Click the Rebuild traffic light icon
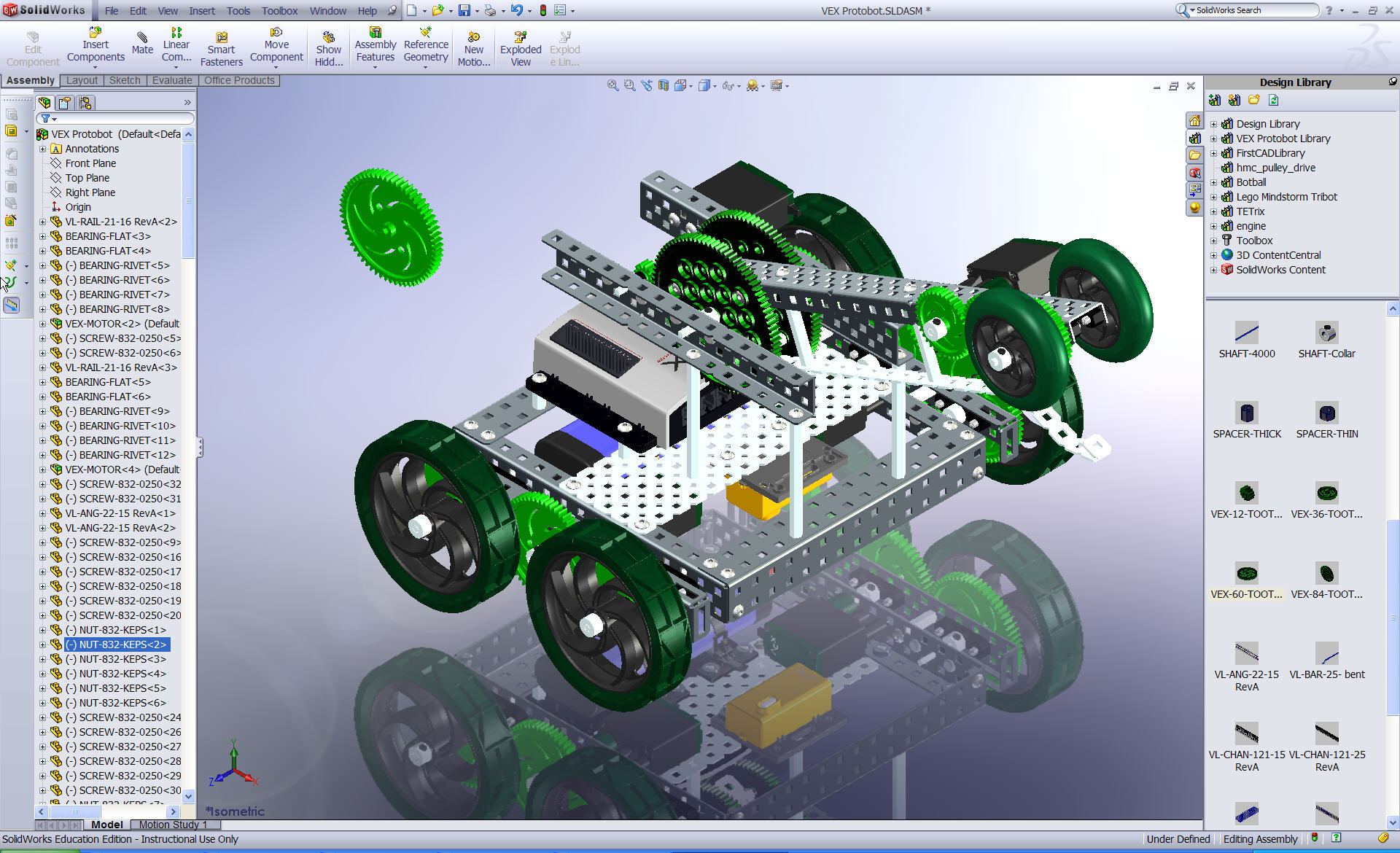 [543, 10]
